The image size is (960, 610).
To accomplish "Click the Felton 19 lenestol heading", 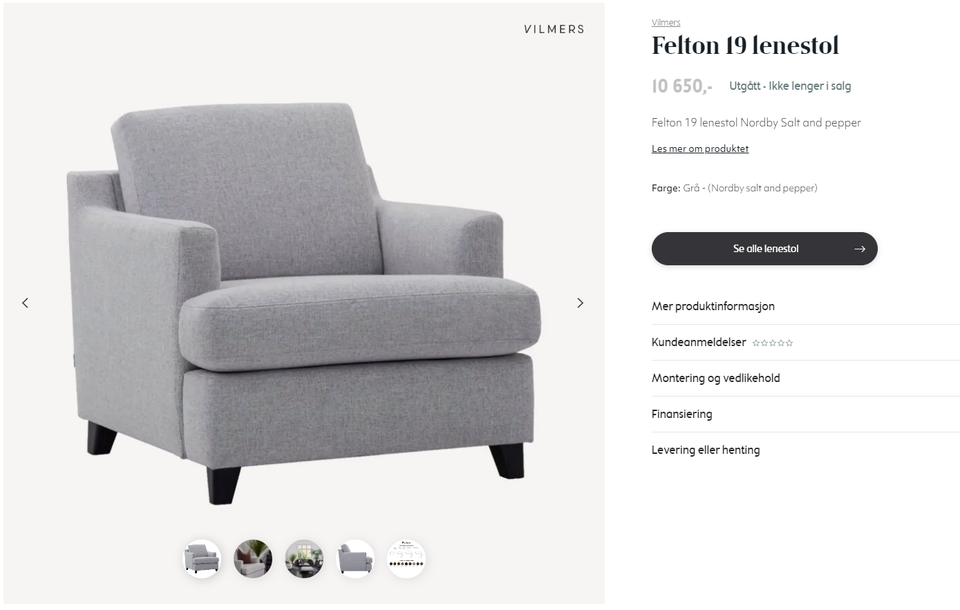I will 745,46.
